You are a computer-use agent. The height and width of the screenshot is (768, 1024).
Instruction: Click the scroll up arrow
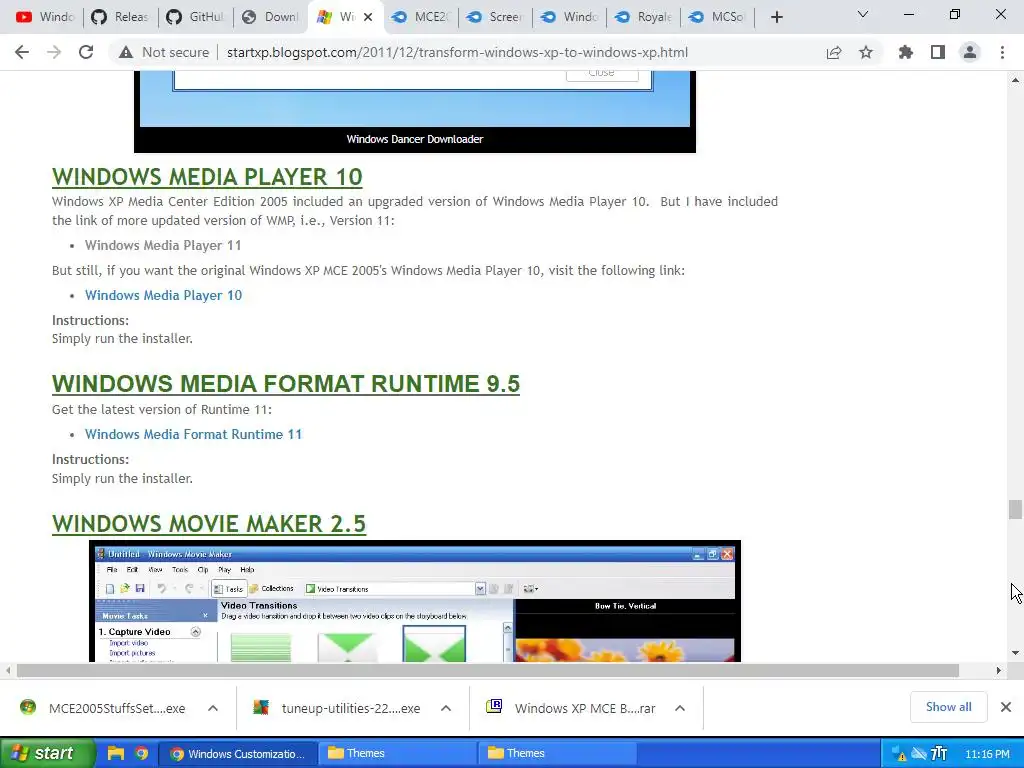point(1015,80)
